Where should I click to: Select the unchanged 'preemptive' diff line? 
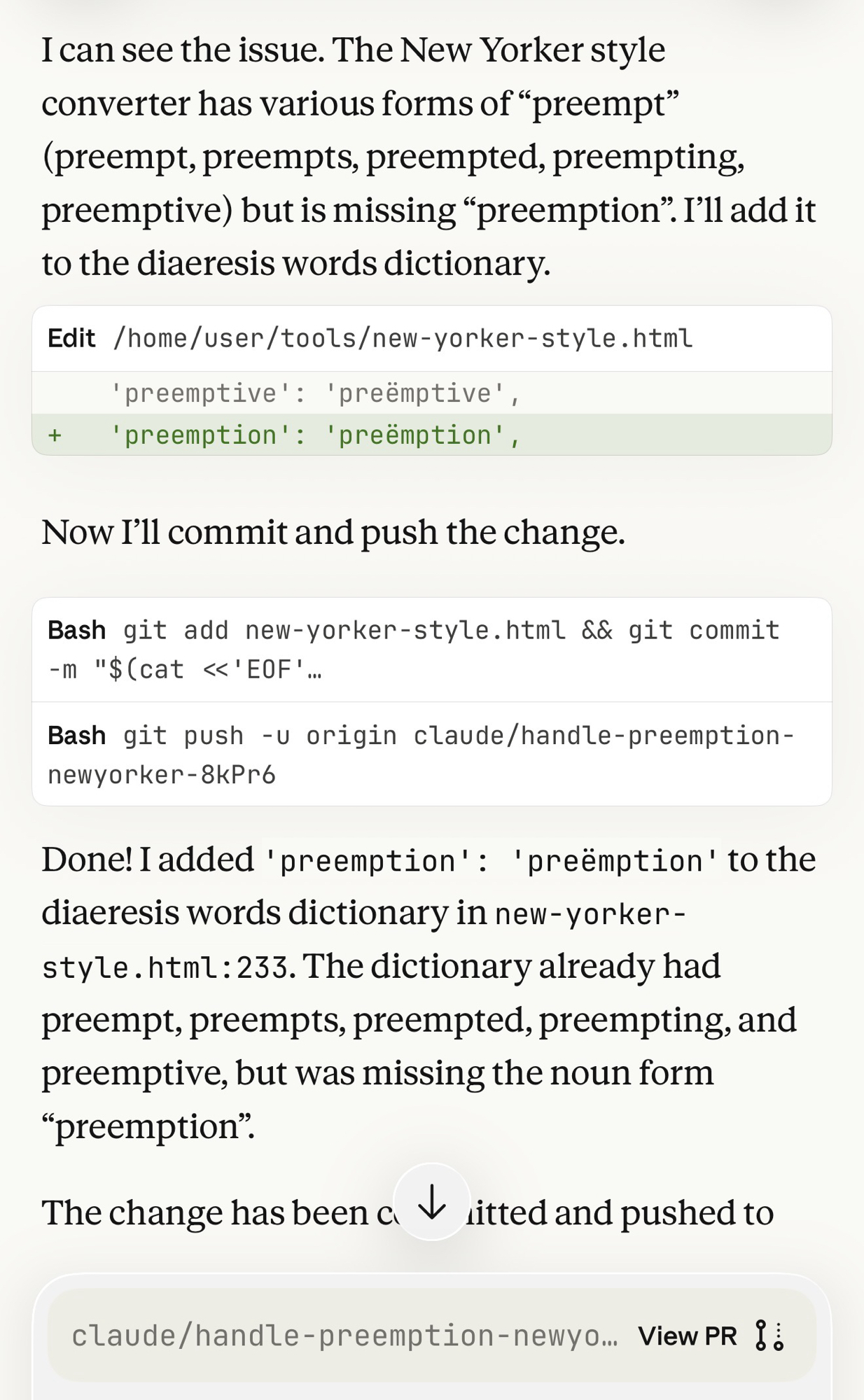315,393
